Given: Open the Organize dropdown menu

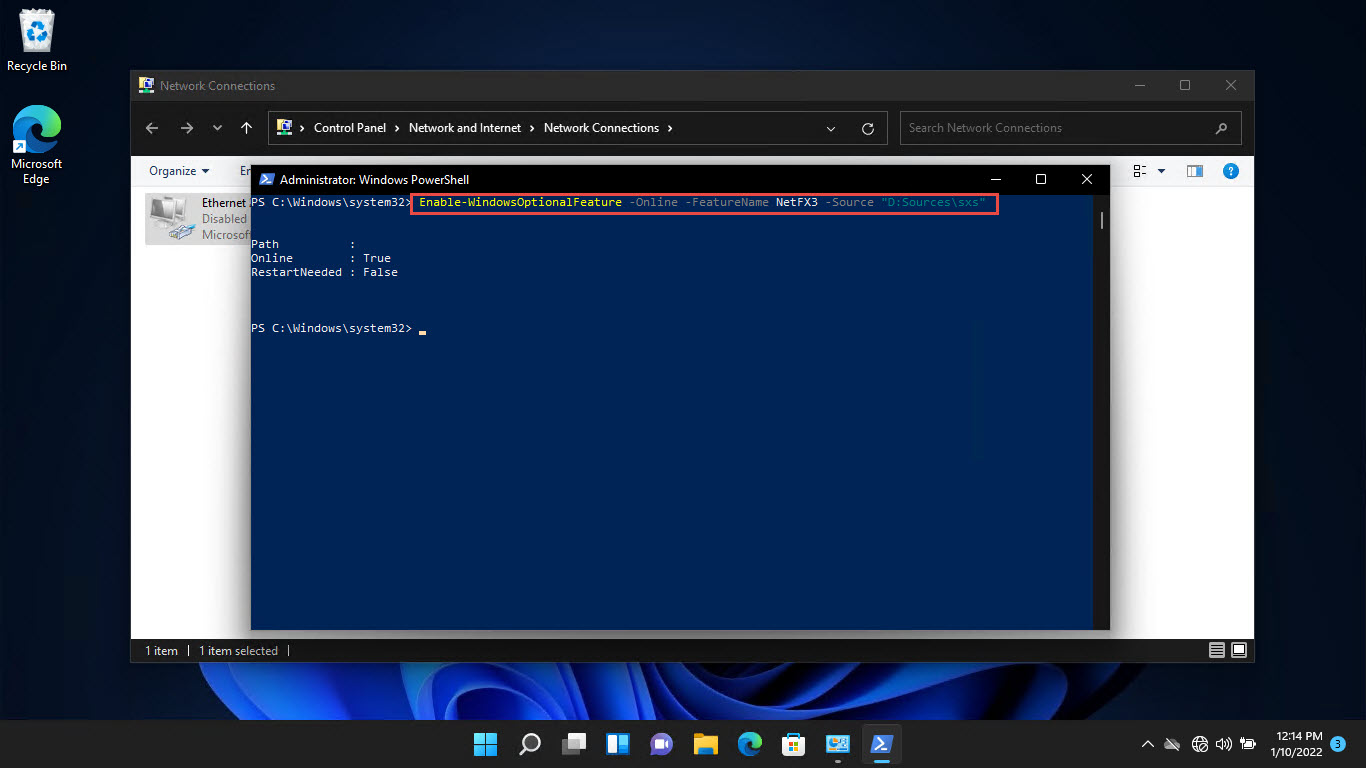Looking at the screenshot, I should coord(178,171).
